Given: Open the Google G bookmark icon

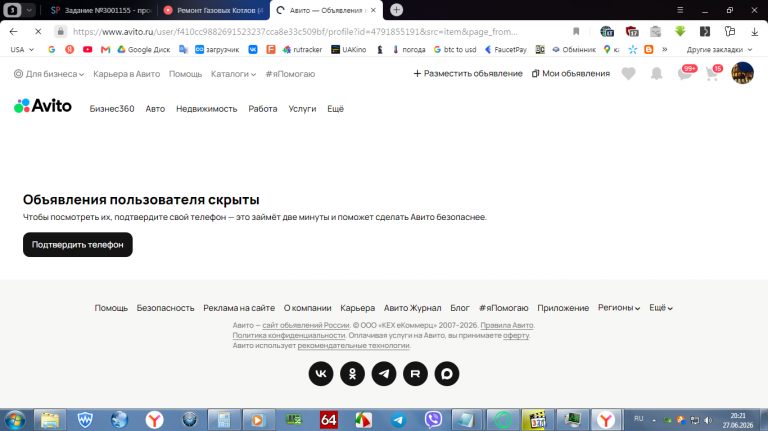Looking at the screenshot, I should click(51, 49).
